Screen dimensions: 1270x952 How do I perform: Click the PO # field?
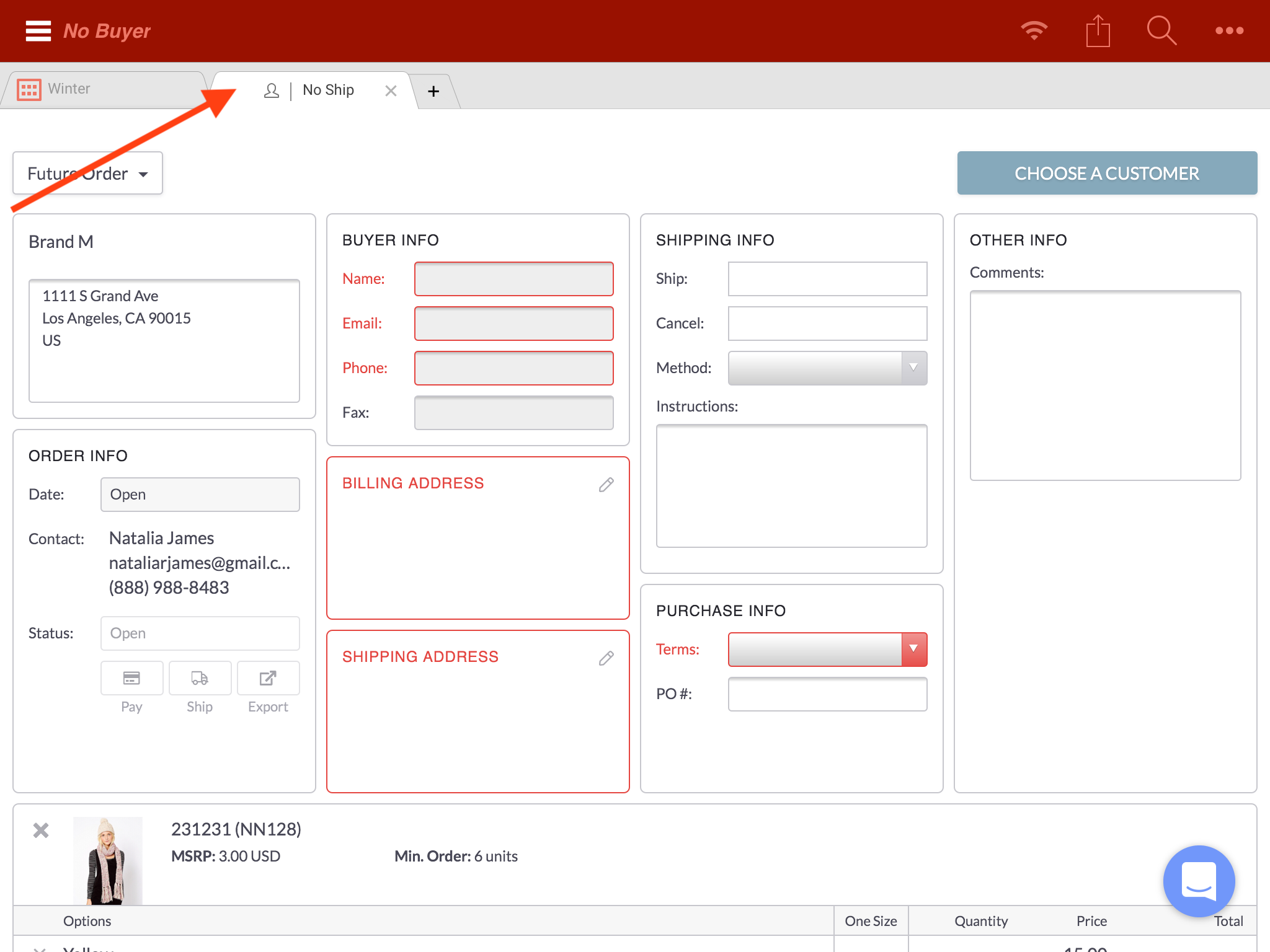(x=827, y=694)
